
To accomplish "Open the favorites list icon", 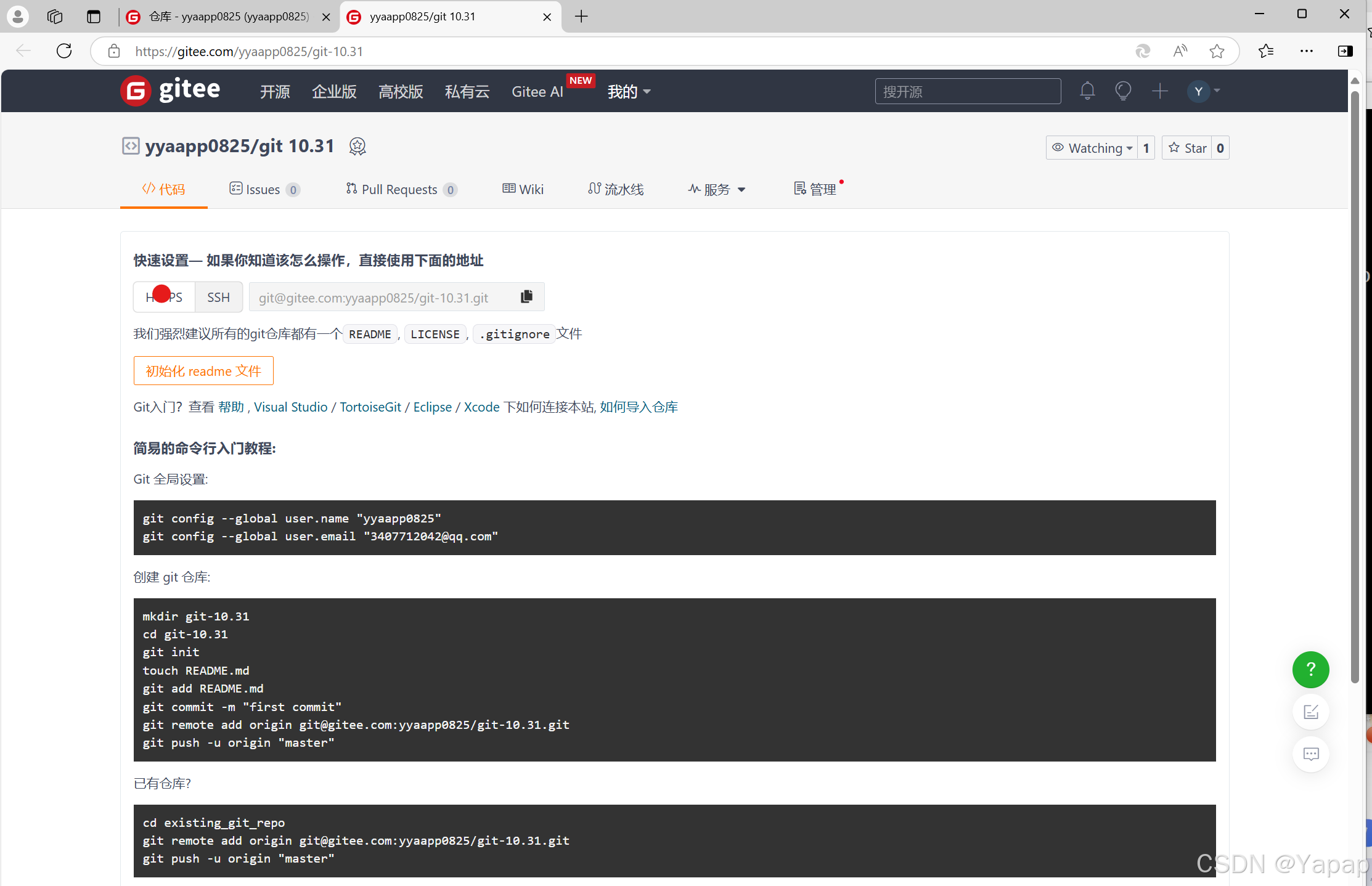I will 1266,51.
